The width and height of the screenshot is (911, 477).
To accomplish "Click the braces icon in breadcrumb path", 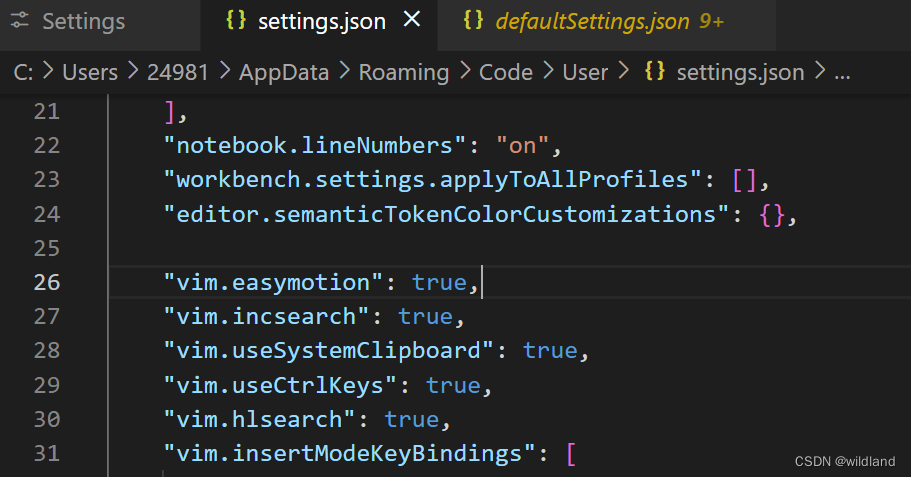I will tap(655, 71).
